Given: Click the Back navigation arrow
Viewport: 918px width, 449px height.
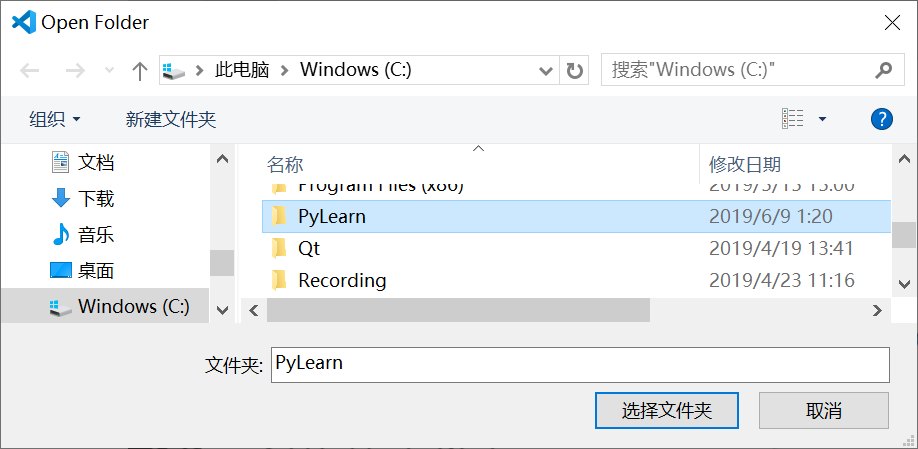Looking at the screenshot, I should point(30,70).
